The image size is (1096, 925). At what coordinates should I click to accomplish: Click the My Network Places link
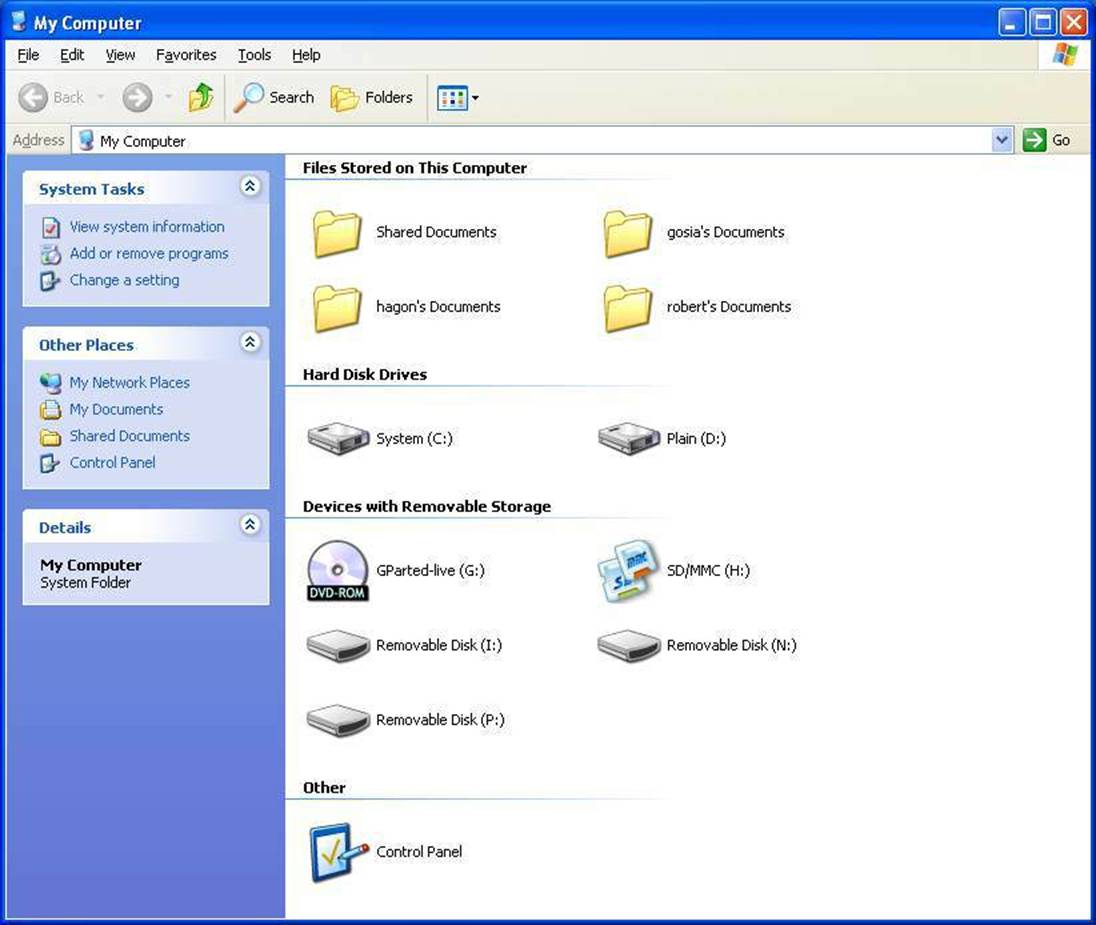pos(129,383)
